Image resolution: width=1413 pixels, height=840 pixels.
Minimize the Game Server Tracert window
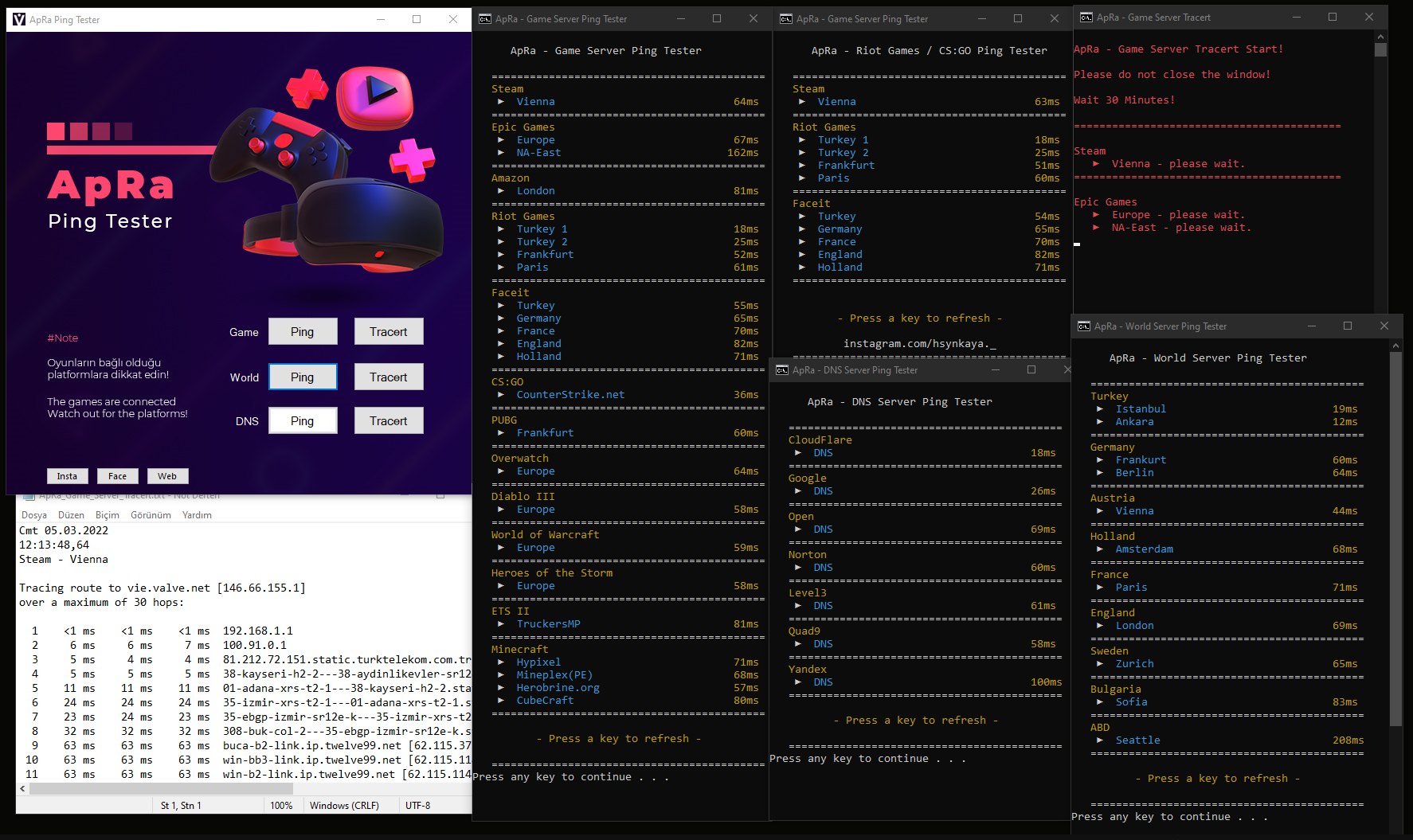[1296, 18]
